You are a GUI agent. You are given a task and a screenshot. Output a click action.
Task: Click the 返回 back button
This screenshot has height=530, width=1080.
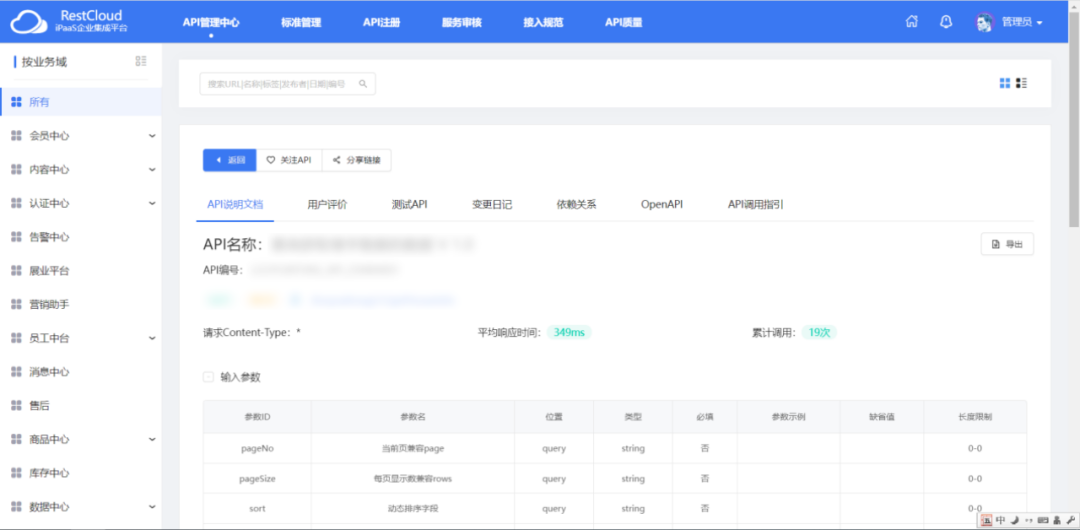pos(229,160)
